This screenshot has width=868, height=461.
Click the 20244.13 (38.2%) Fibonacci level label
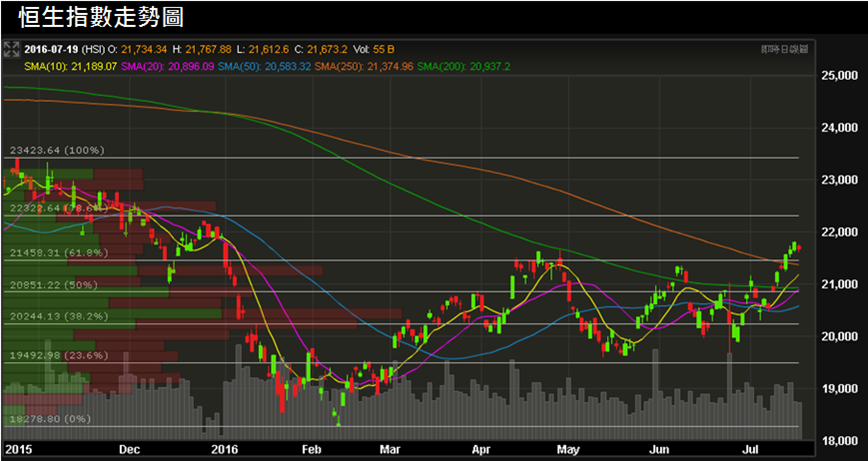(x=59, y=317)
